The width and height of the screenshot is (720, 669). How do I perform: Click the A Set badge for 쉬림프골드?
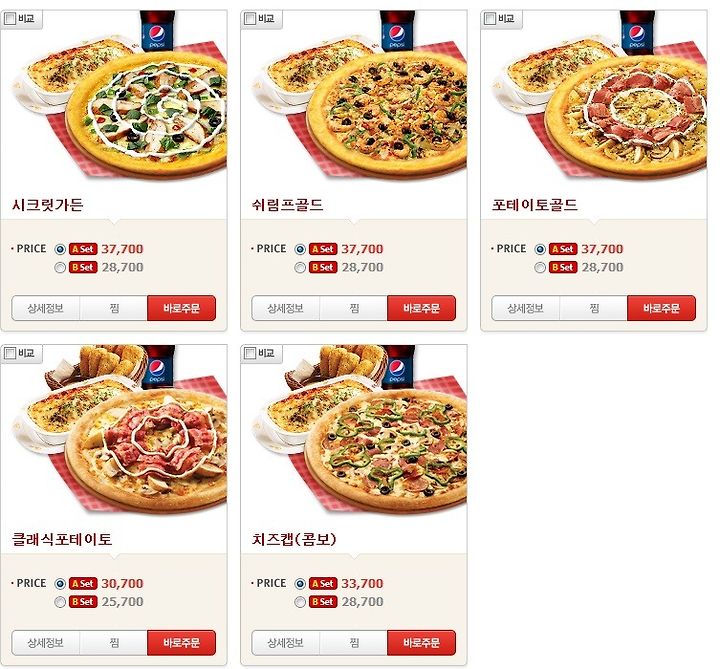click(x=323, y=249)
